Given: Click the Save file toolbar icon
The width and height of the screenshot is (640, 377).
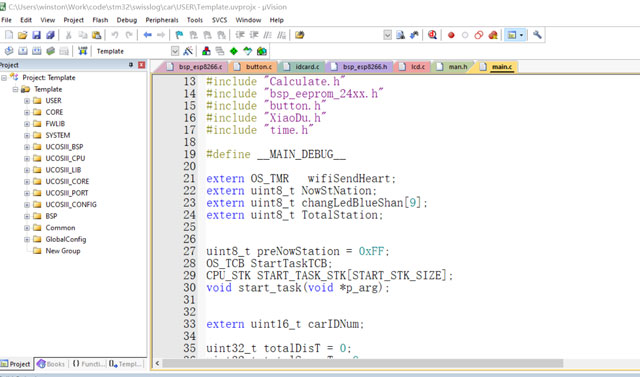Looking at the screenshot, I should (x=36, y=35).
